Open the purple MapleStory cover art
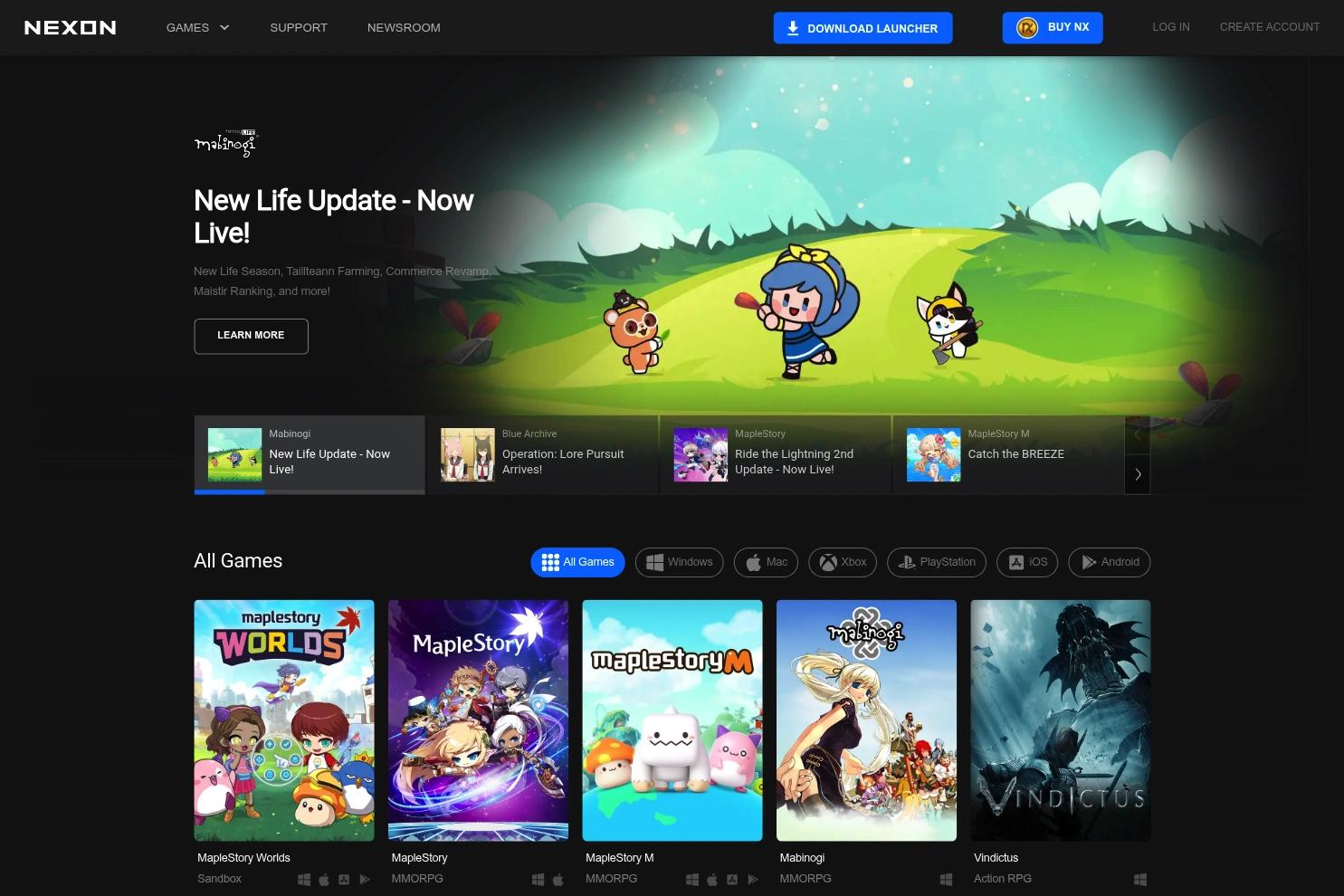1344x896 pixels. point(478,720)
